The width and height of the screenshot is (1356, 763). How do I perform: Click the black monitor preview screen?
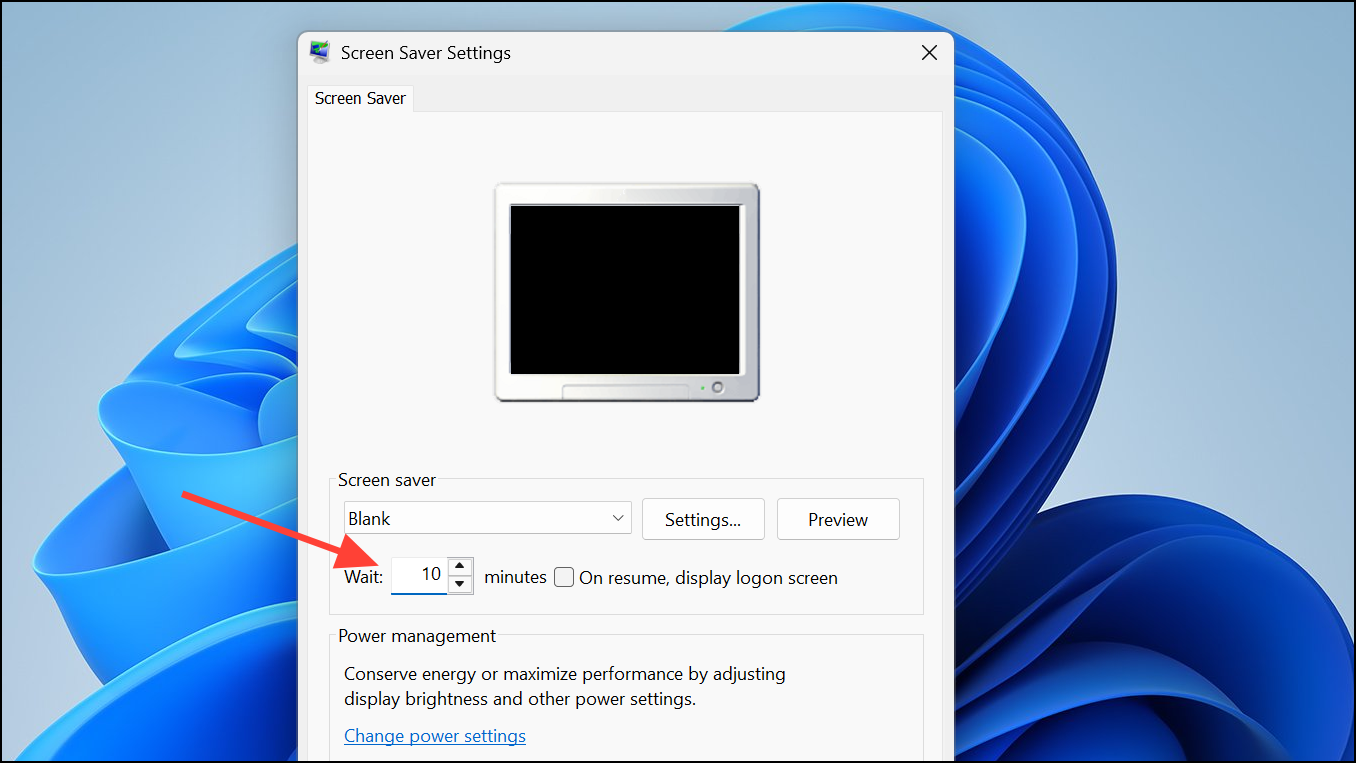(x=625, y=290)
